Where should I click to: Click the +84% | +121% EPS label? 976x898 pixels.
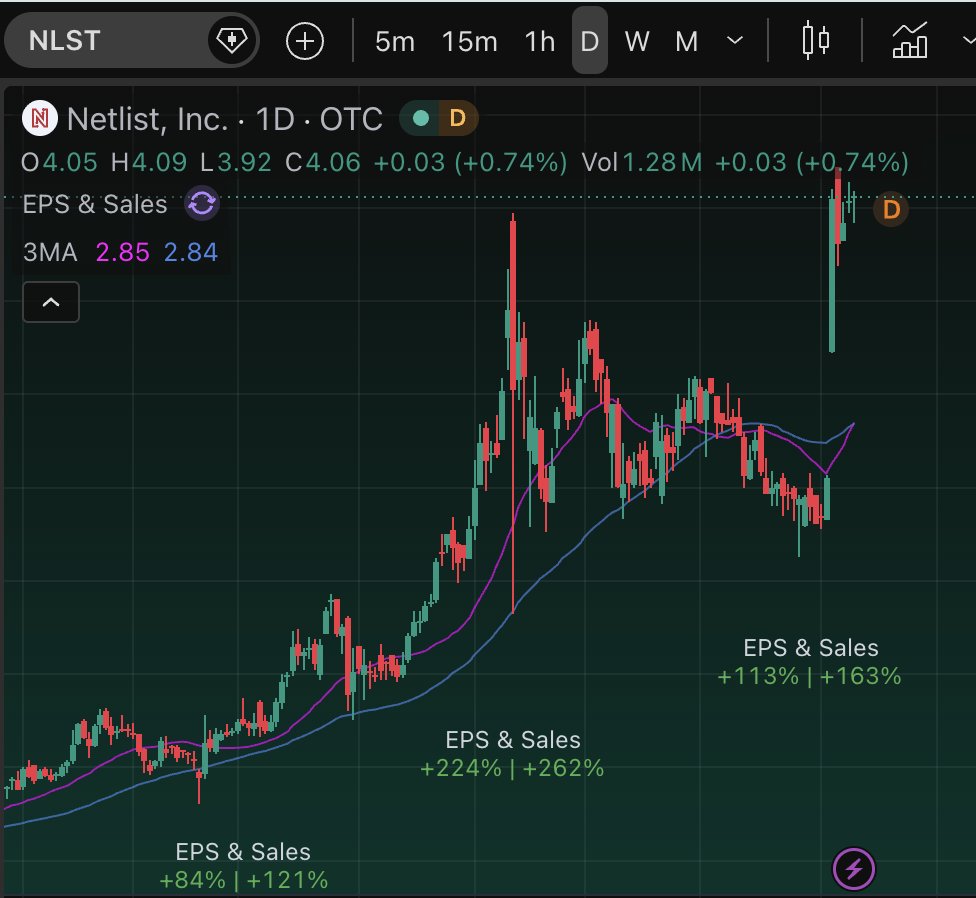[243, 880]
